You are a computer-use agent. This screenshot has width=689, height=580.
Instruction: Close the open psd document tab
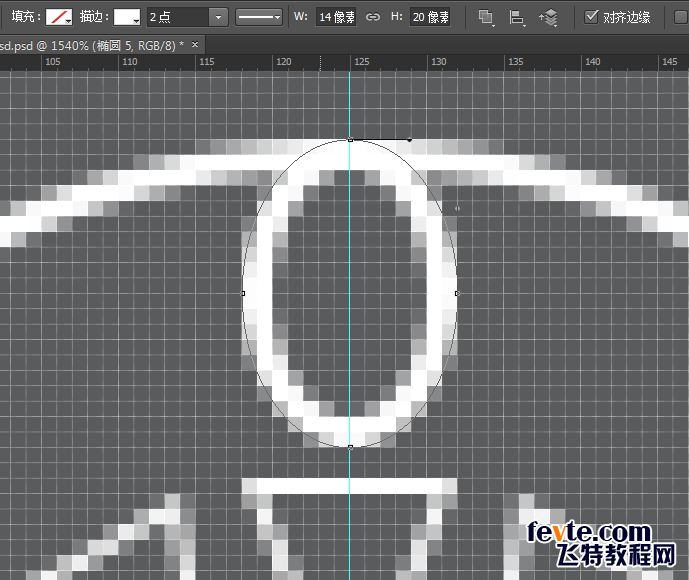click(195, 45)
